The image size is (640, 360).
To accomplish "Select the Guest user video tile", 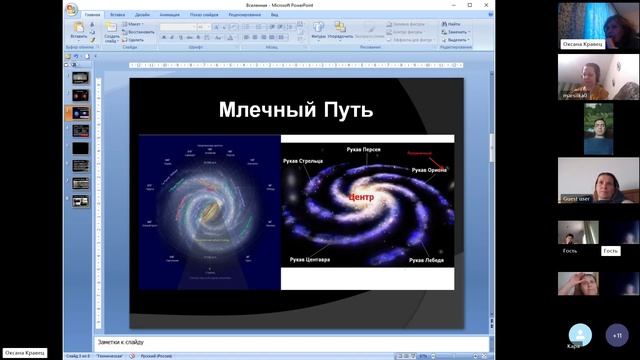I will (x=598, y=180).
